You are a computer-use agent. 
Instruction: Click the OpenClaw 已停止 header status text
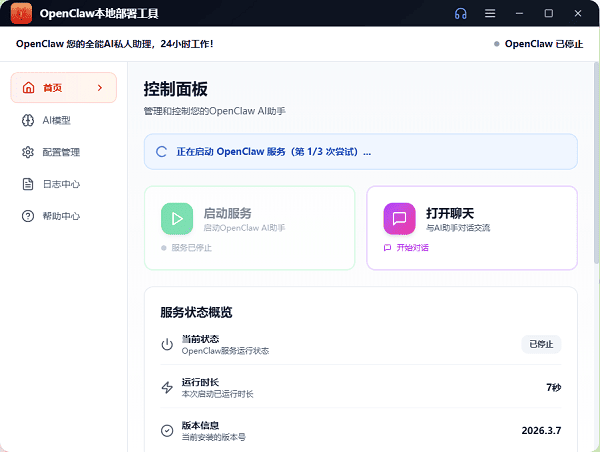(x=544, y=44)
